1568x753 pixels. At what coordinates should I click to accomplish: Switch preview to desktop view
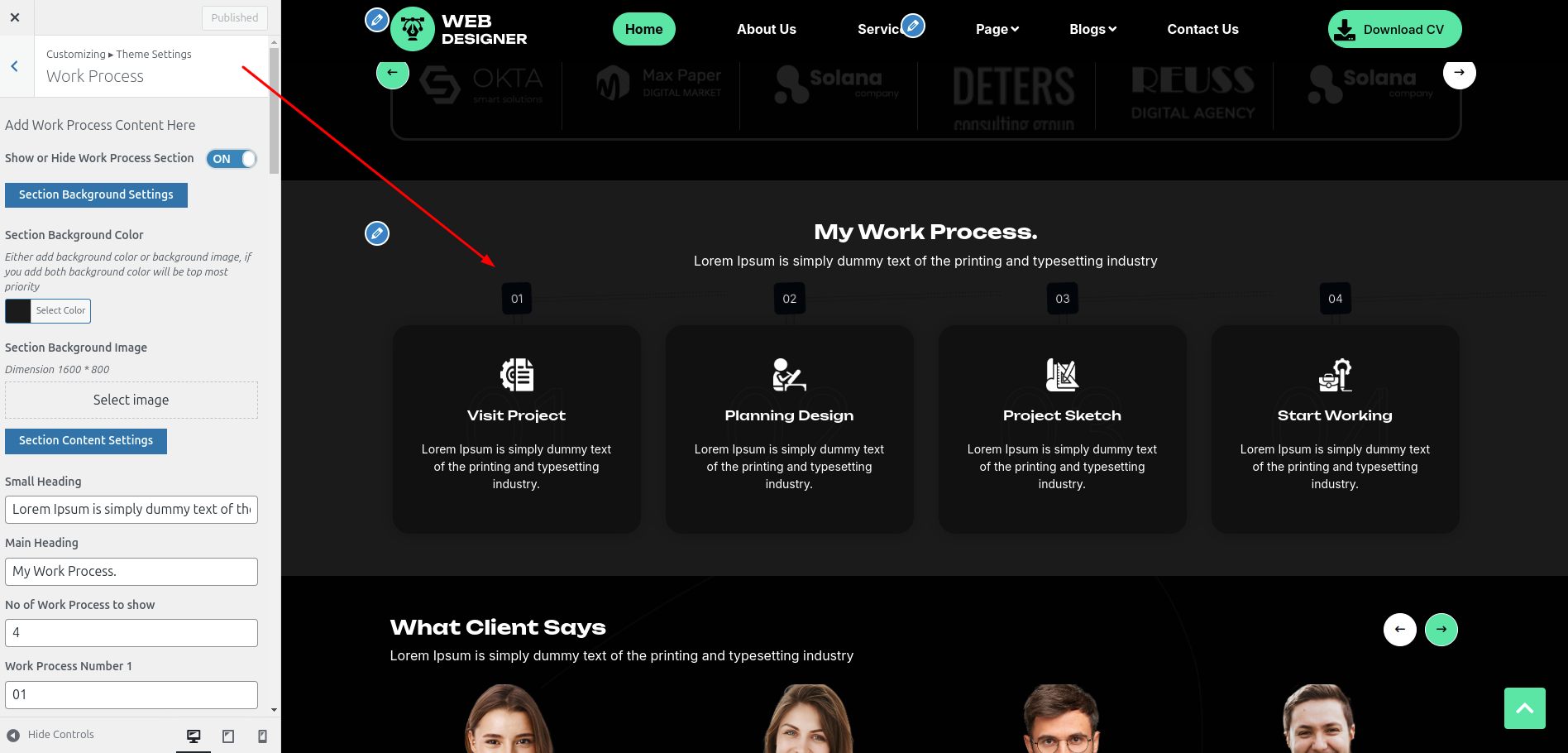coord(194,734)
